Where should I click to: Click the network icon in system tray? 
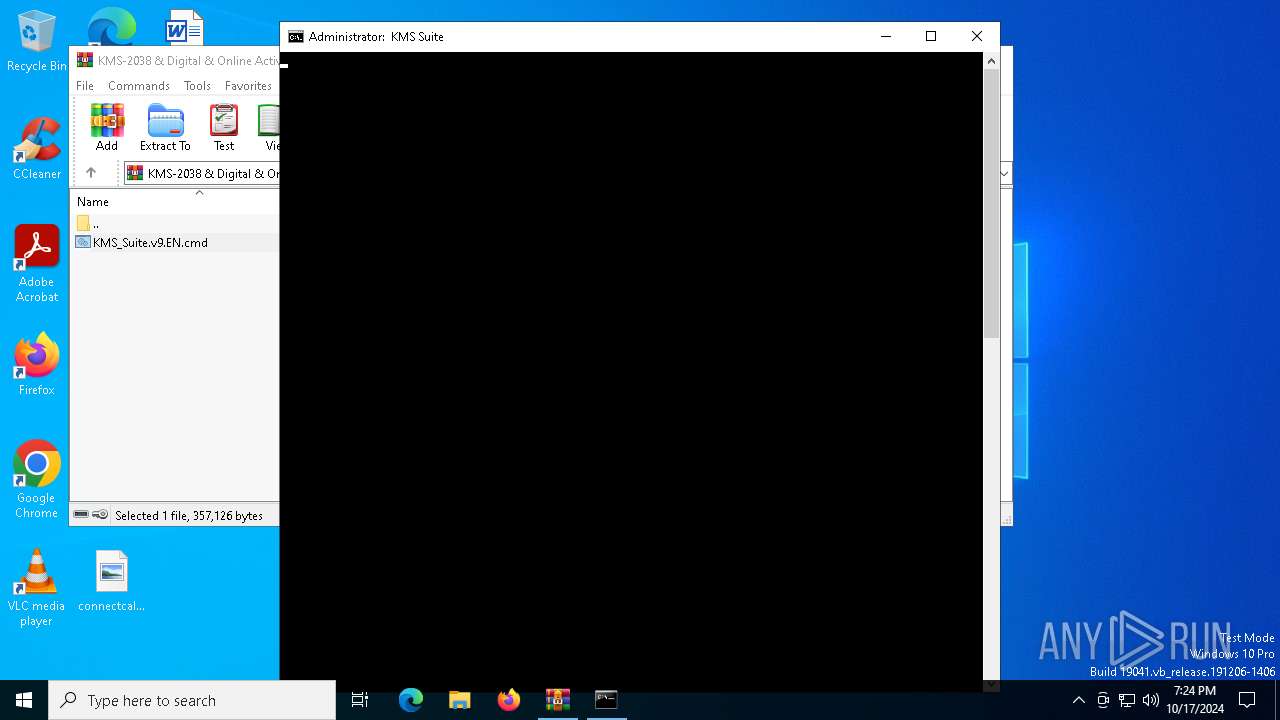pyautogui.click(x=1127, y=700)
